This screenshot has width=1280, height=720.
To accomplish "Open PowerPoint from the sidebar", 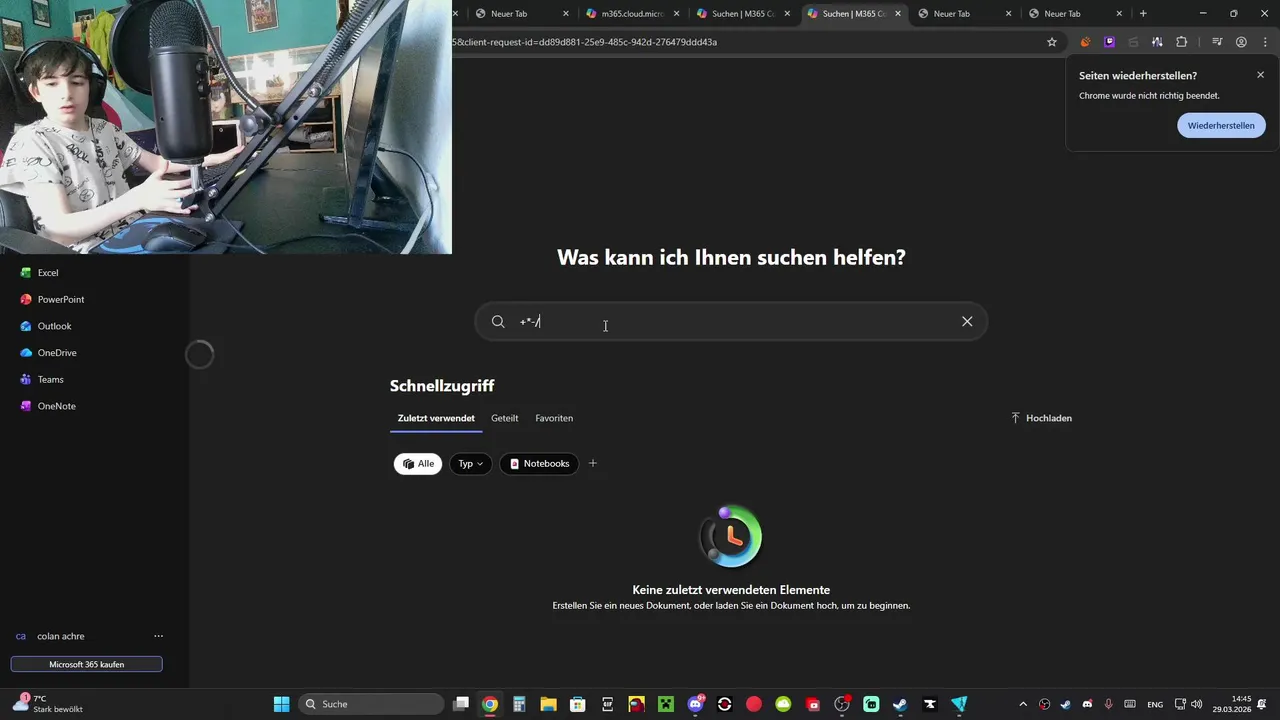I will (52, 299).
